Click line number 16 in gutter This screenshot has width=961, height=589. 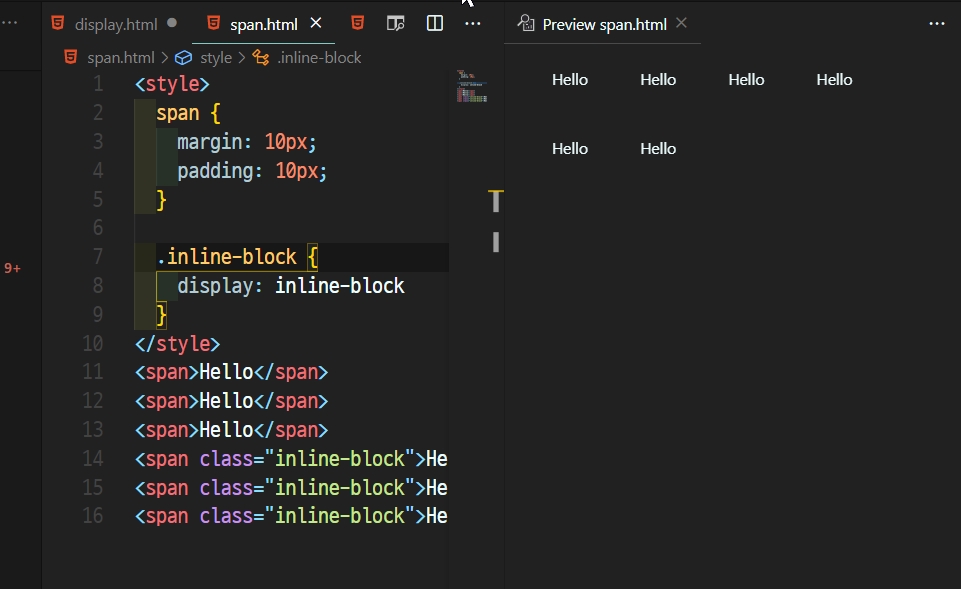point(93,515)
